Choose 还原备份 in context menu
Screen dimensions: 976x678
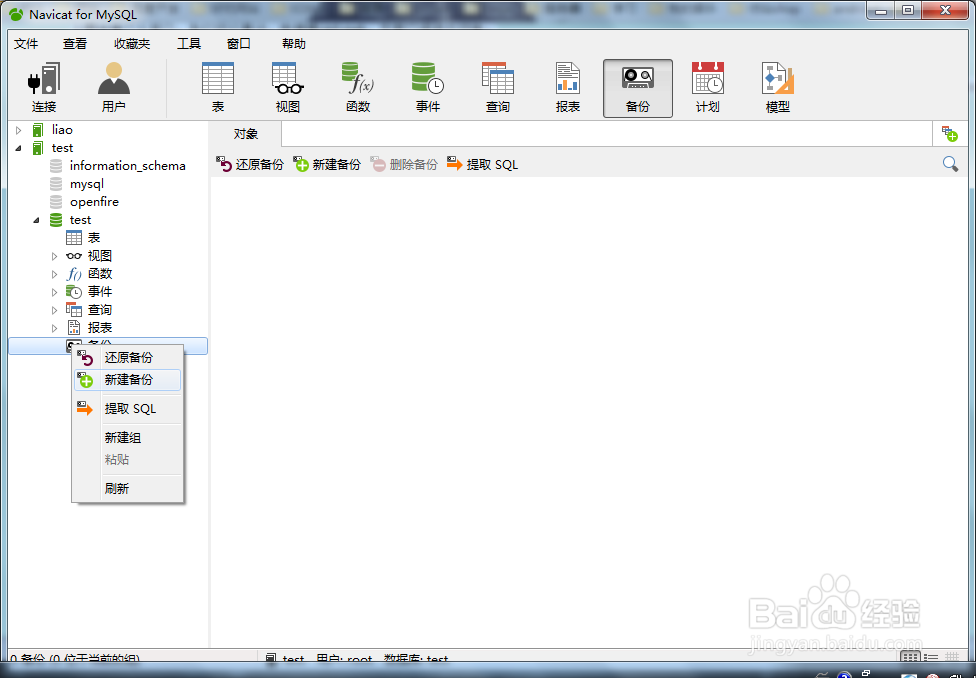point(128,357)
